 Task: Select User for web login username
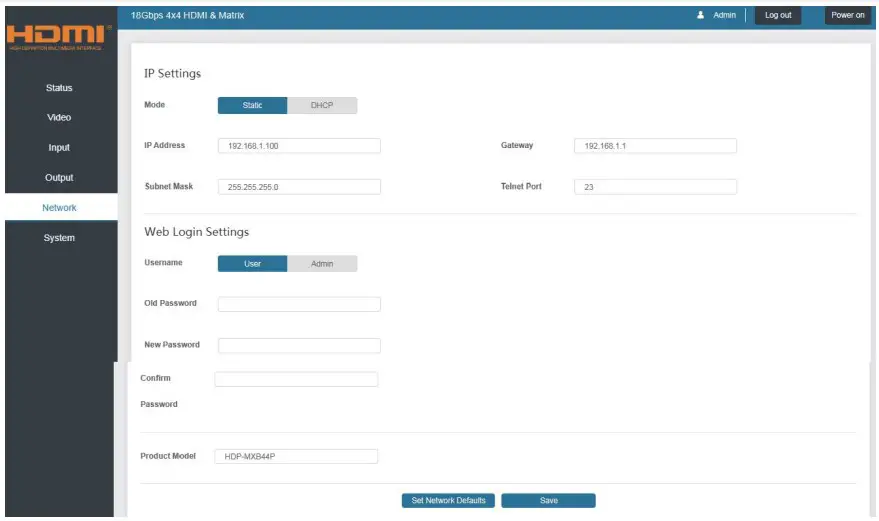pyautogui.click(x=252, y=264)
